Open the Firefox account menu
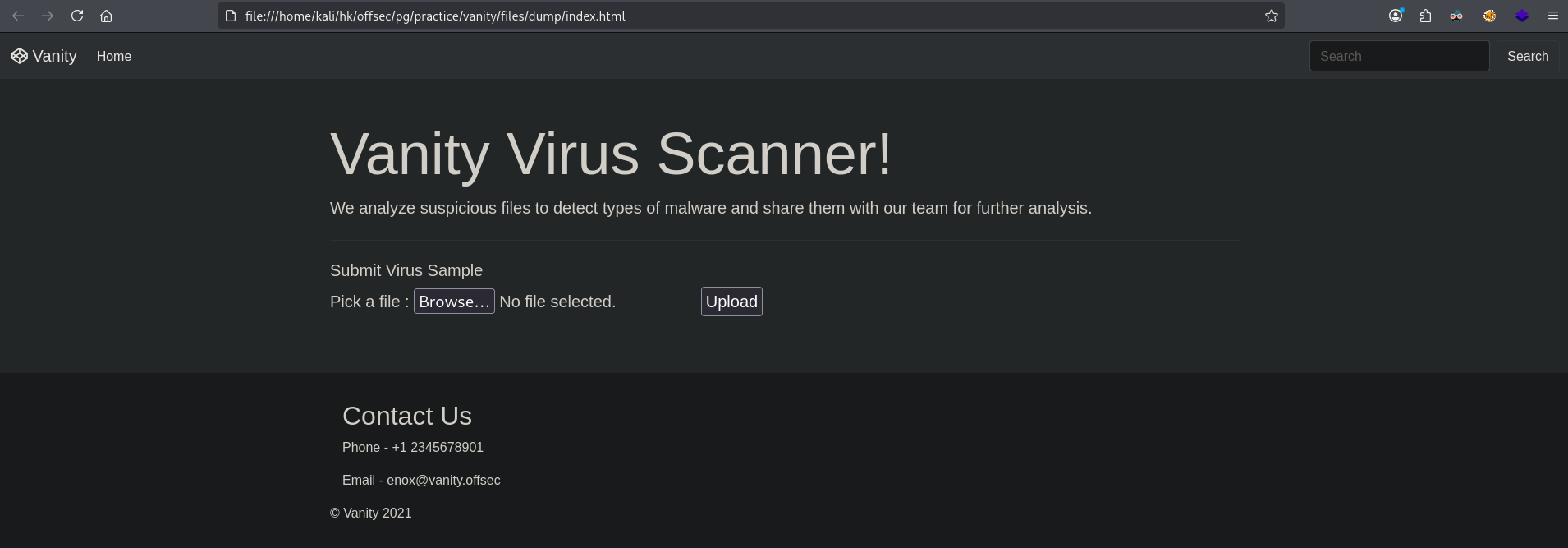This screenshot has width=1568, height=548. [1396, 16]
